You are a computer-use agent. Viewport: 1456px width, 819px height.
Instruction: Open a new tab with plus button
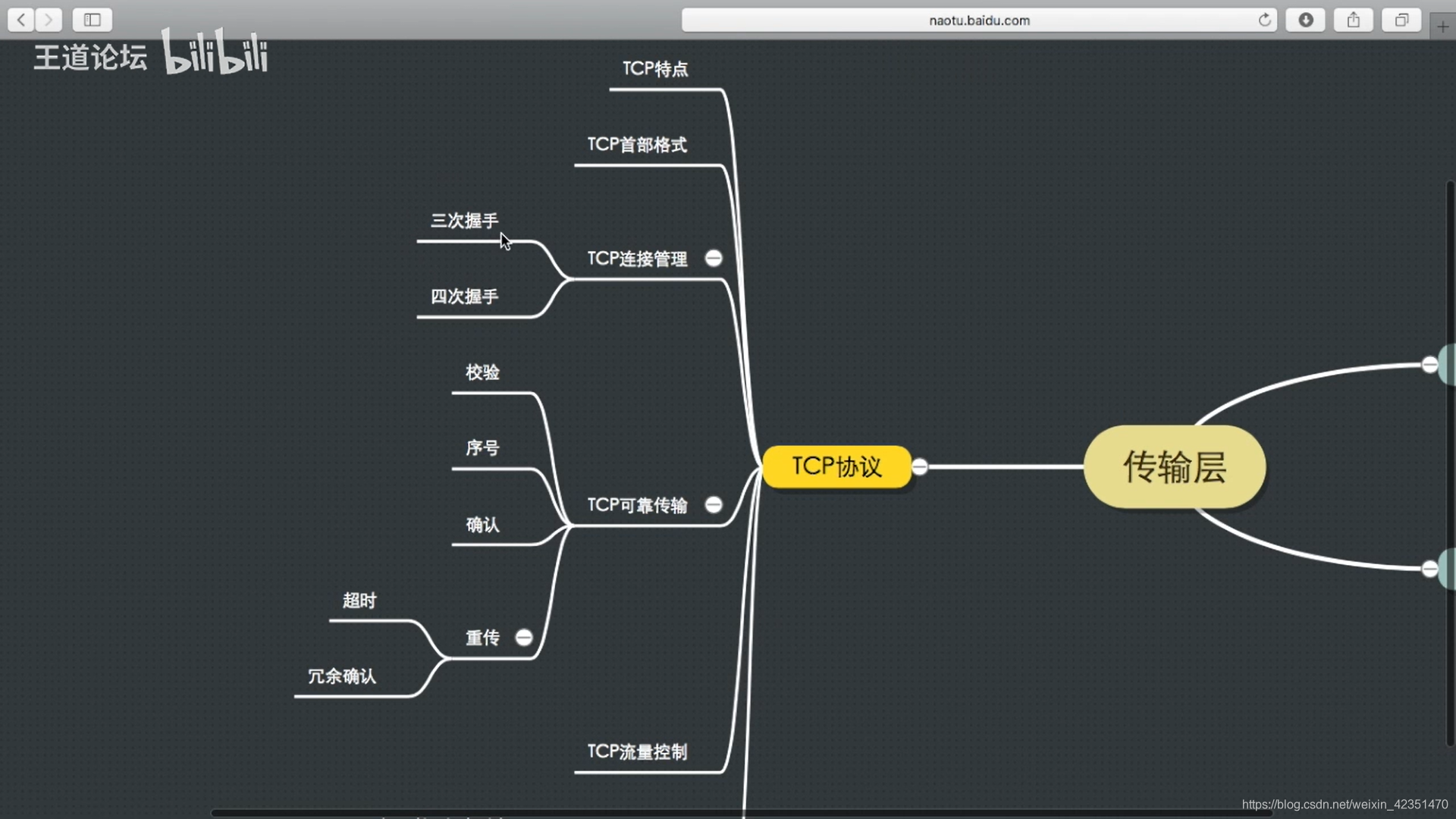coord(1443,27)
